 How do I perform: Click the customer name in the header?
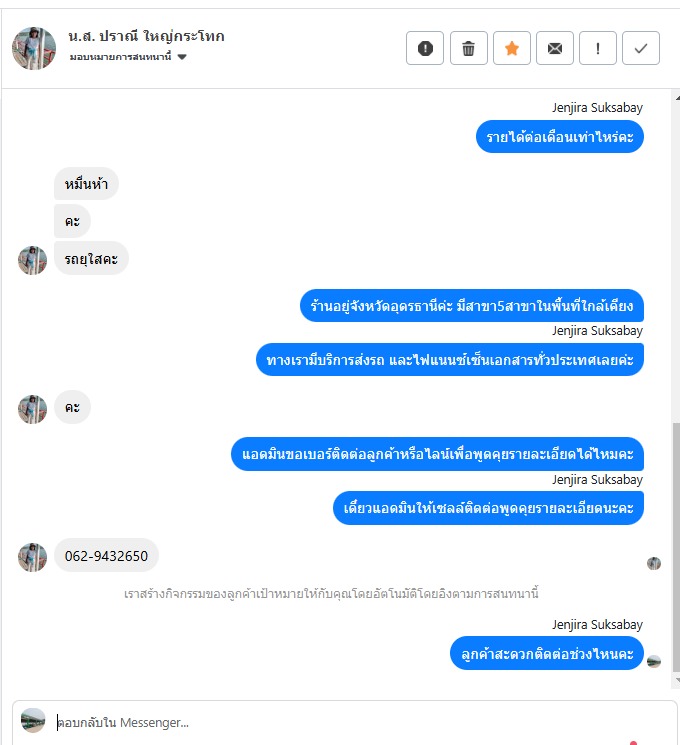(146, 36)
